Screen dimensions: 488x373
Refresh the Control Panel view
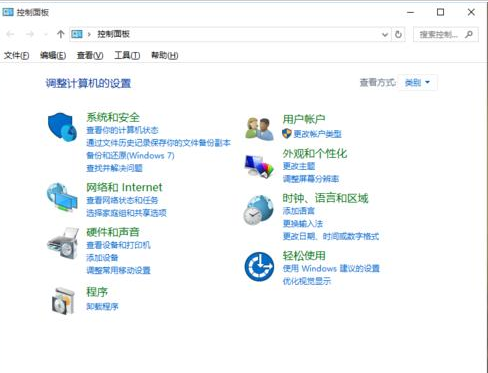click(398, 34)
